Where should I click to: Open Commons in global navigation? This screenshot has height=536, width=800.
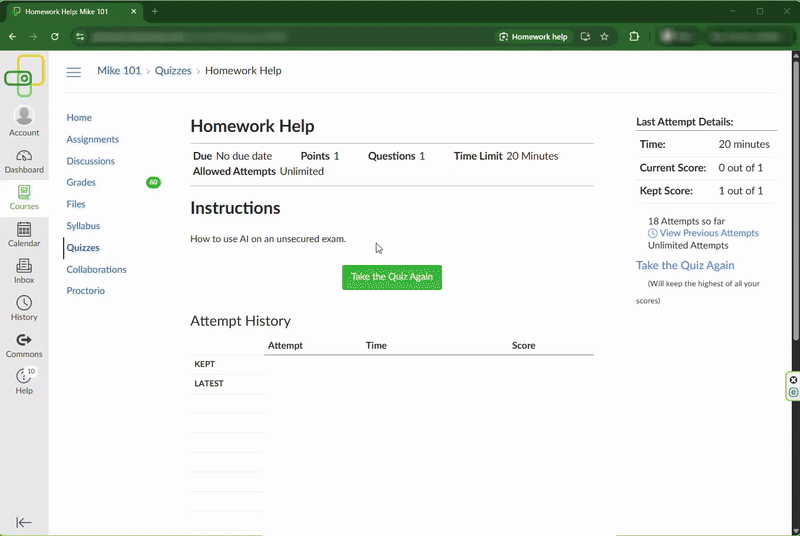pyautogui.click(x=24, y=345)
